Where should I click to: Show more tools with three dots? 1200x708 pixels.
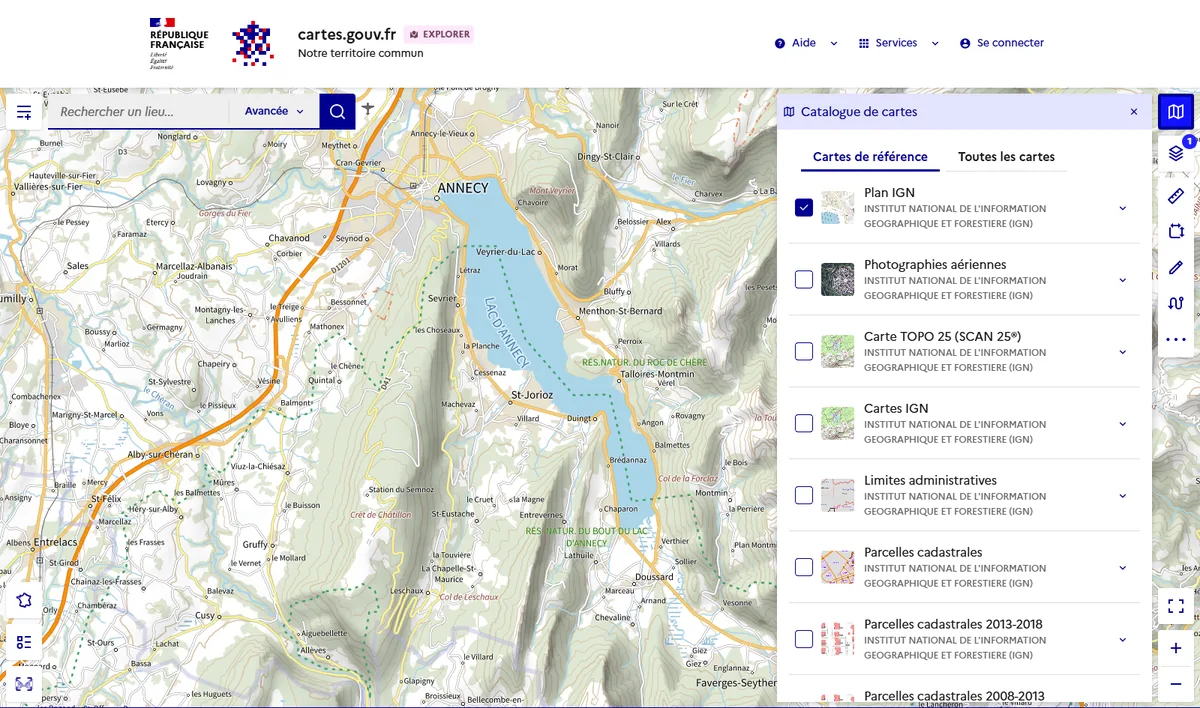(1176, 340)
